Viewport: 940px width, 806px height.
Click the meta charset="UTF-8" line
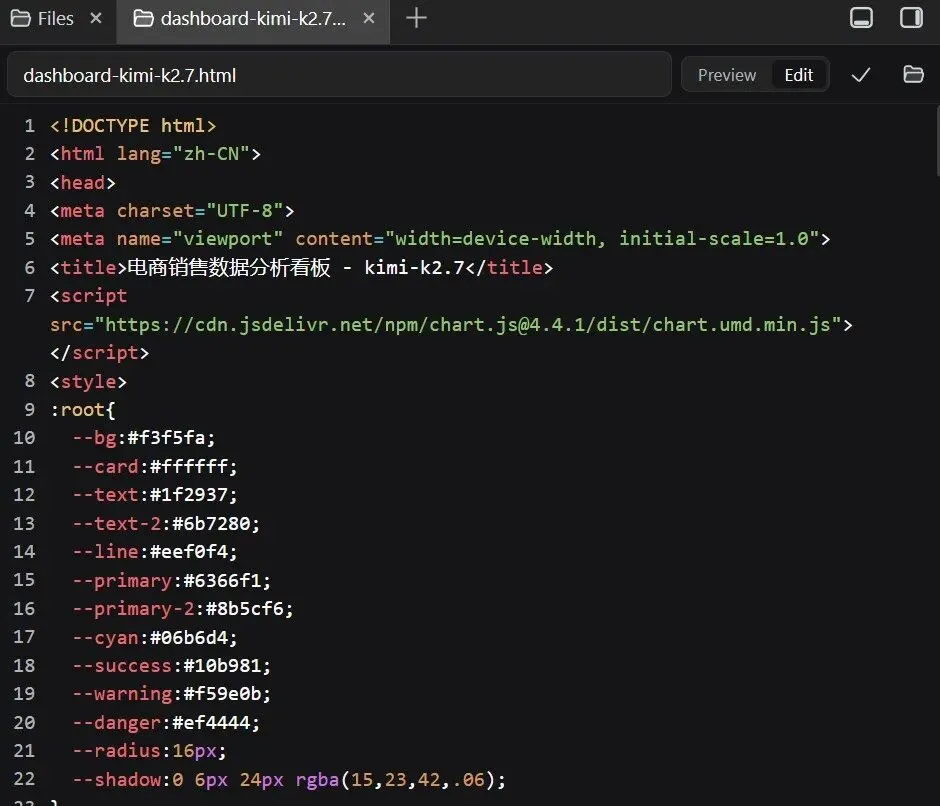coord(172,210)
